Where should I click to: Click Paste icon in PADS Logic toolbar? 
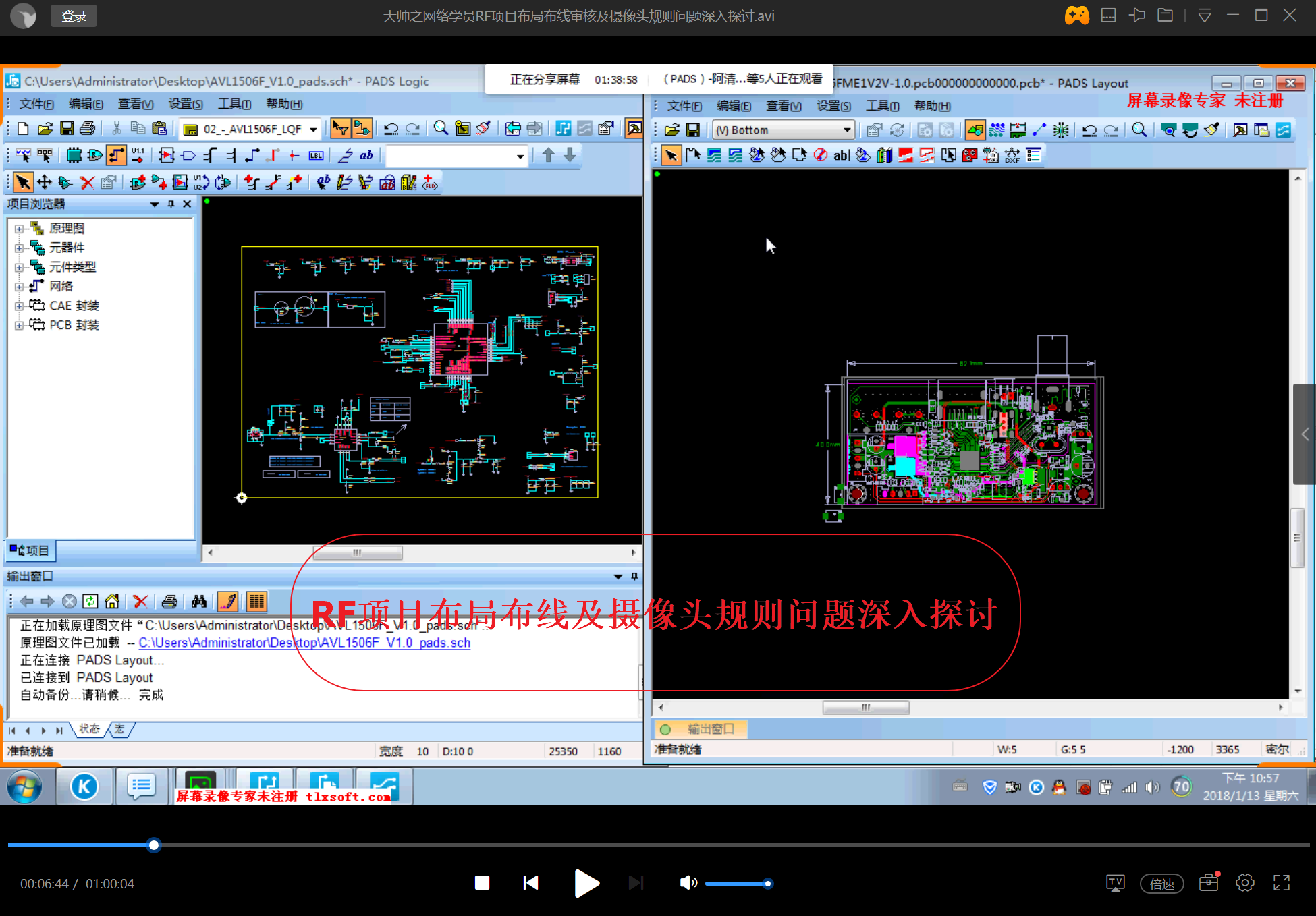[x=159, y=129]
